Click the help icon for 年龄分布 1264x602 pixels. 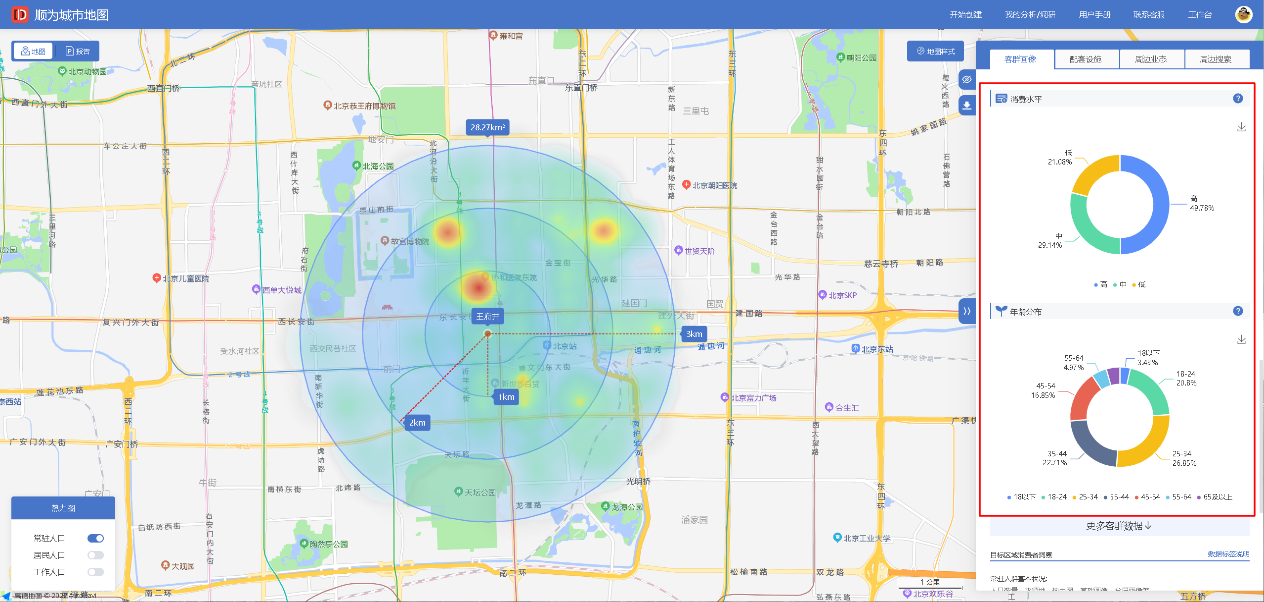[x=1238, y=311]
